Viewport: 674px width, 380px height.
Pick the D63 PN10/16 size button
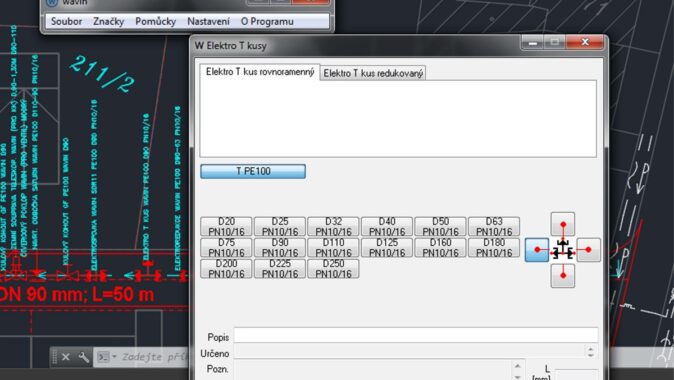494,227
